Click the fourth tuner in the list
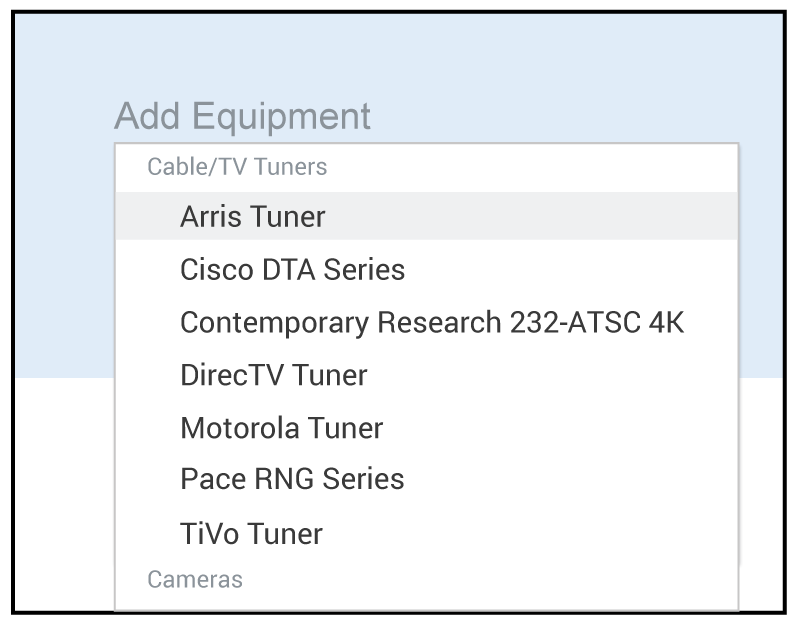The height and width of the screenshot is (624, 800). [x=273, y=376]
